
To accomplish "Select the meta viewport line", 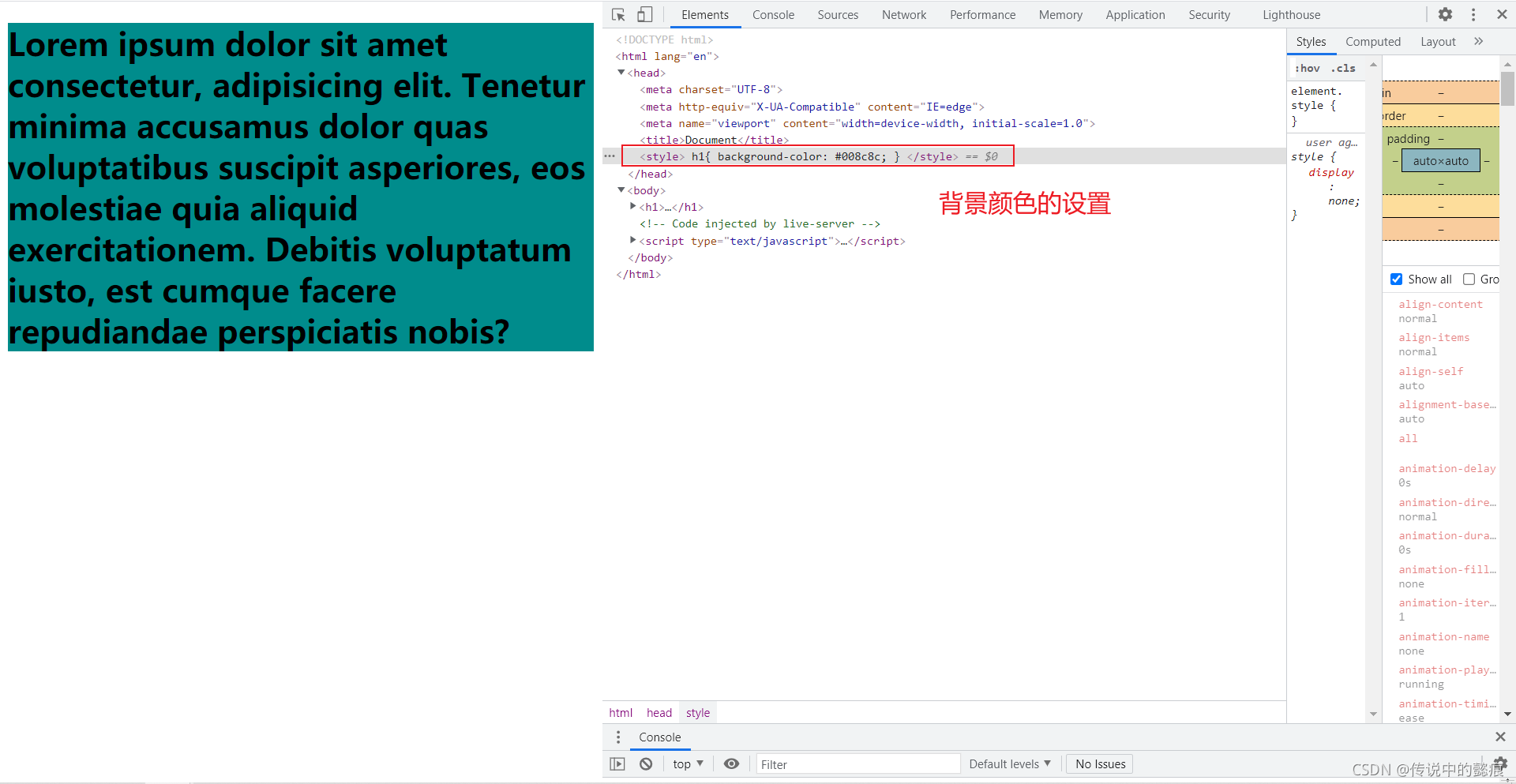I will click(867, 124).
